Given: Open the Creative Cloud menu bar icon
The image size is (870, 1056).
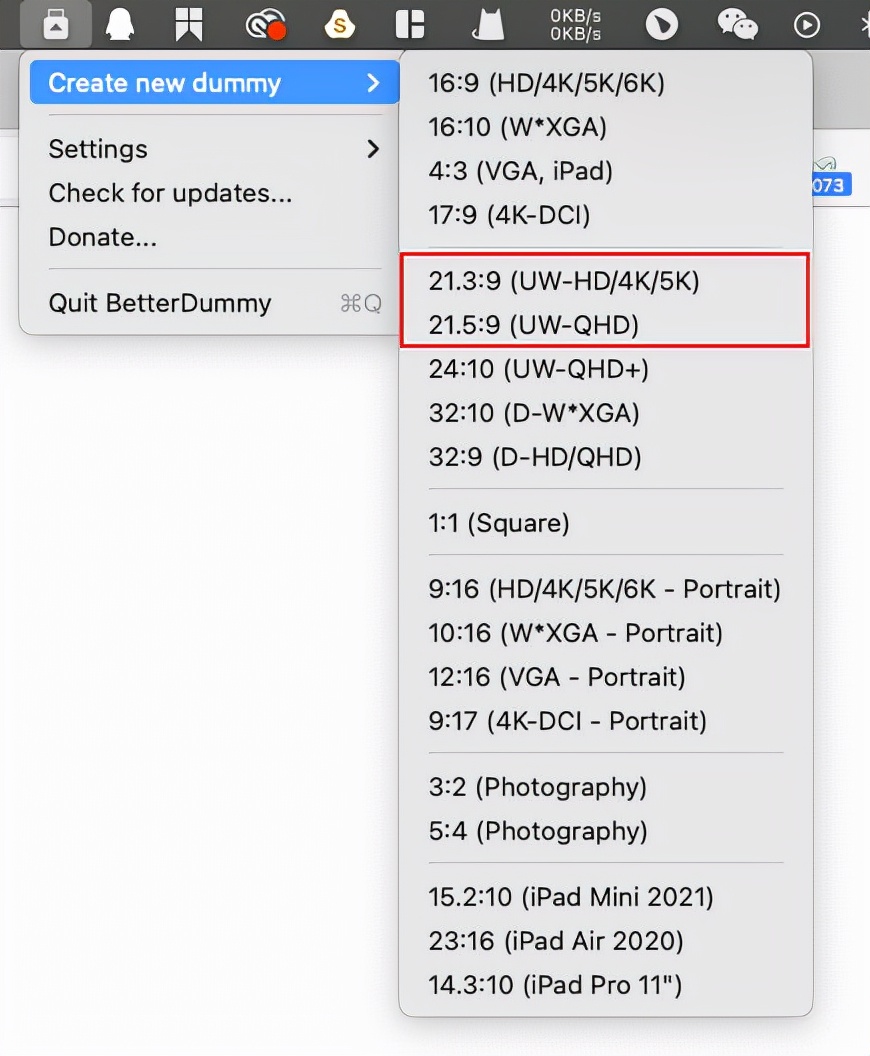Looking at the screenshot, I should coord(266,25).
